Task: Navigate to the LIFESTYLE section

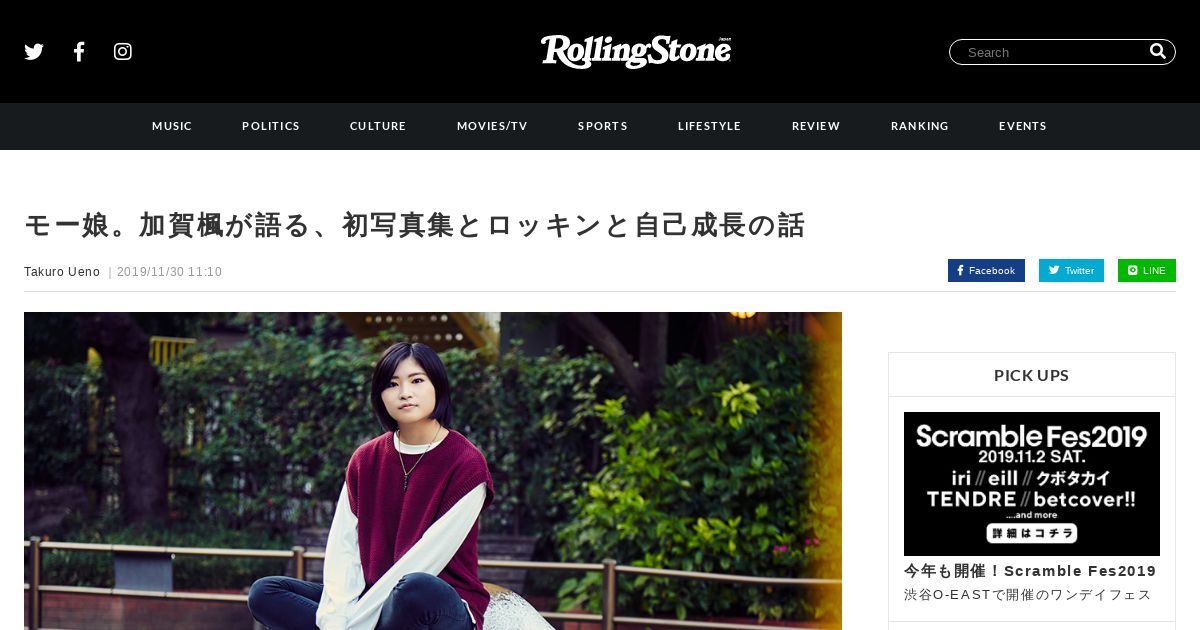Action: pyautogui.click(x=710, y=126)
